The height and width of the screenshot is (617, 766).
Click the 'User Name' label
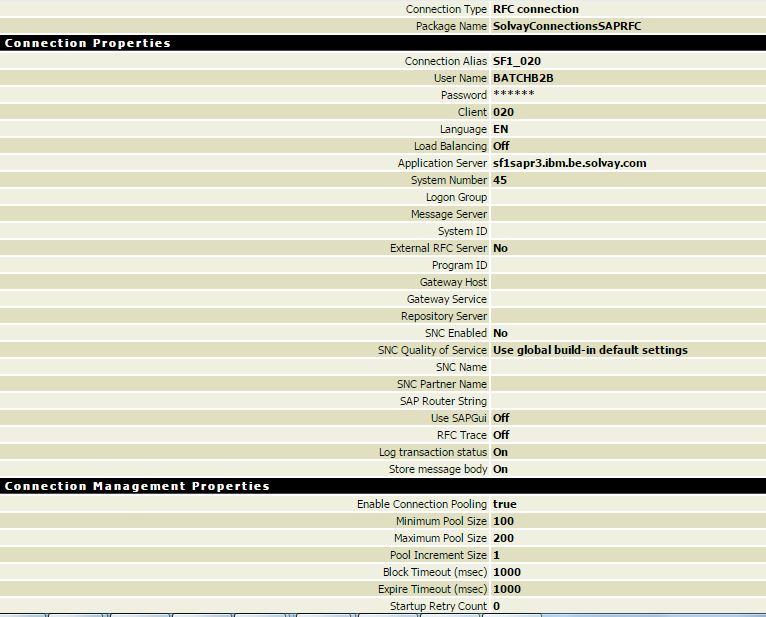coord(460,78)
